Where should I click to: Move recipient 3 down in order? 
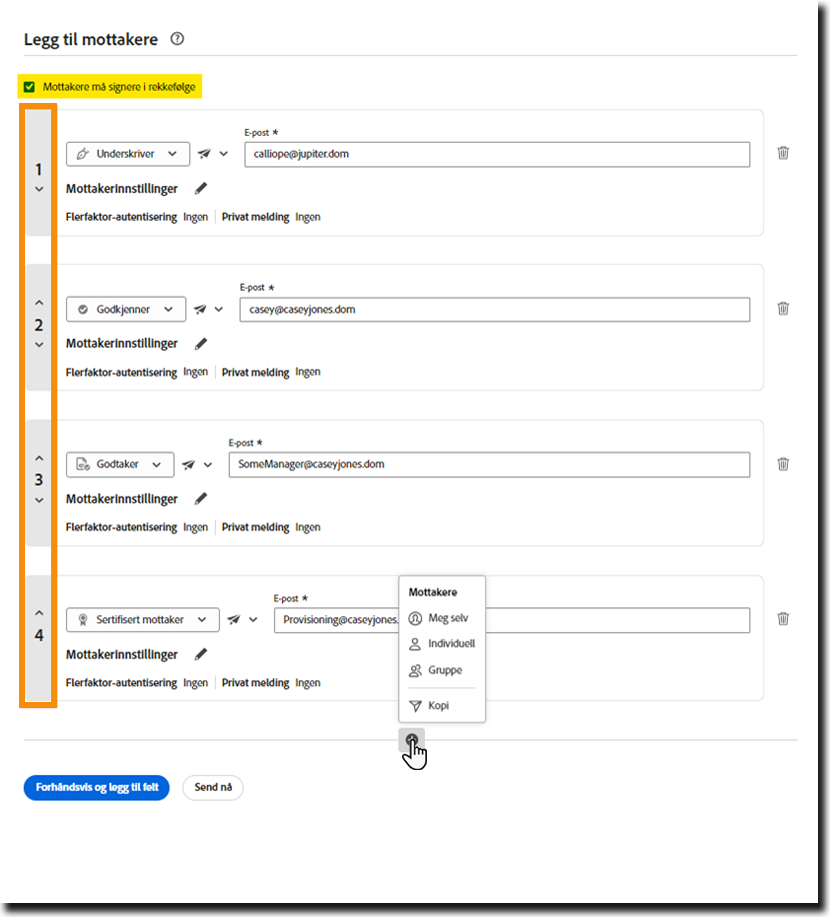coord(39,500)
